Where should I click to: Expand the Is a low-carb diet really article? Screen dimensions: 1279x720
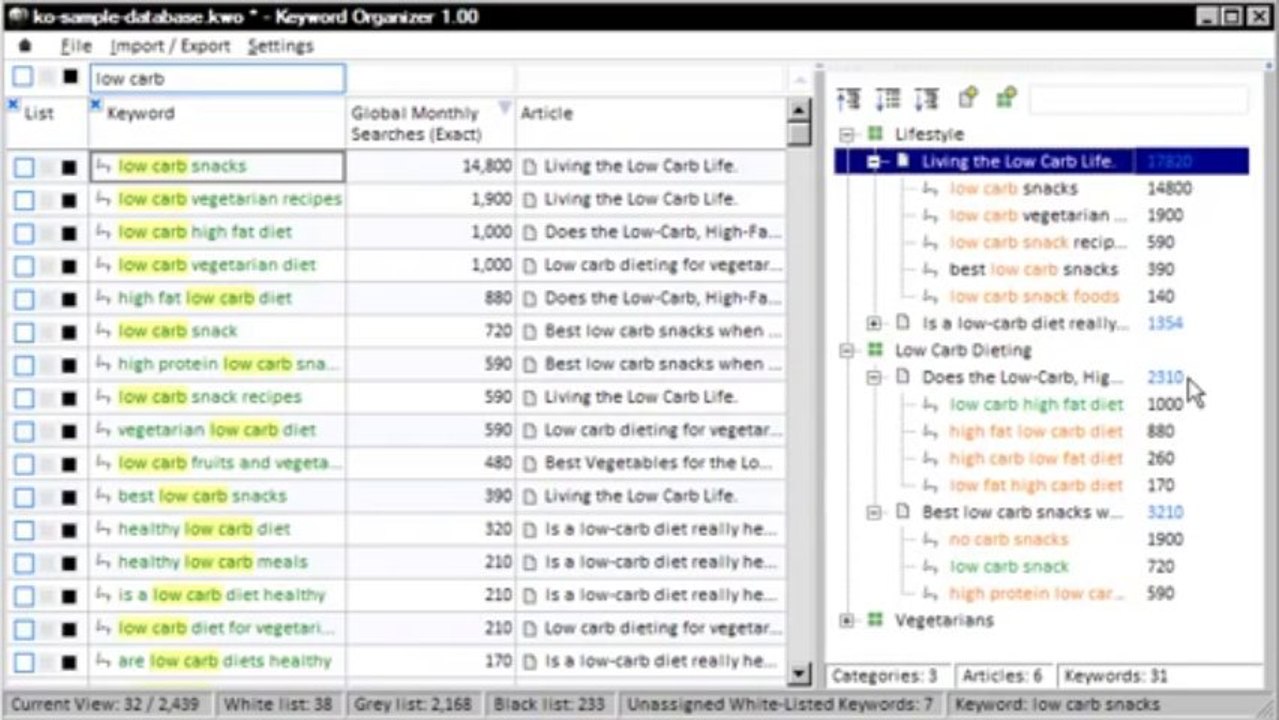coord(874,323)
